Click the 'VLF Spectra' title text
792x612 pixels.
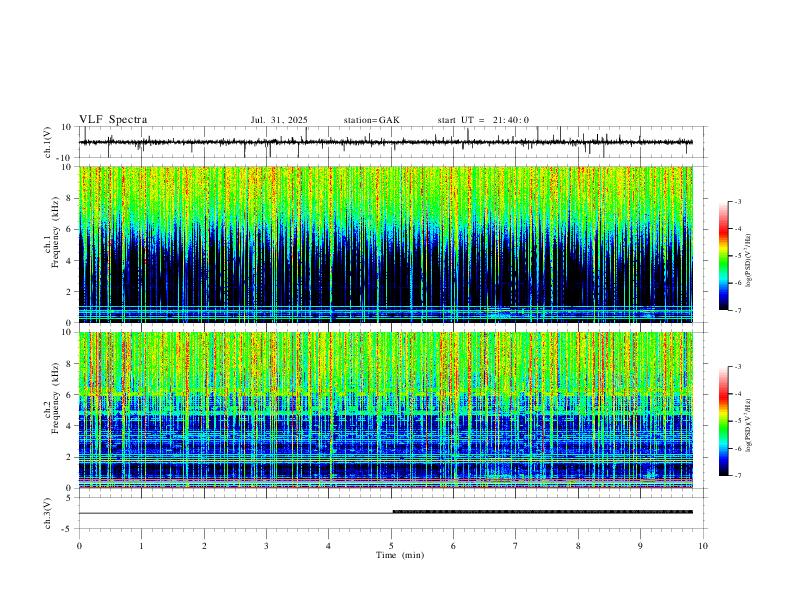(113, 120)
